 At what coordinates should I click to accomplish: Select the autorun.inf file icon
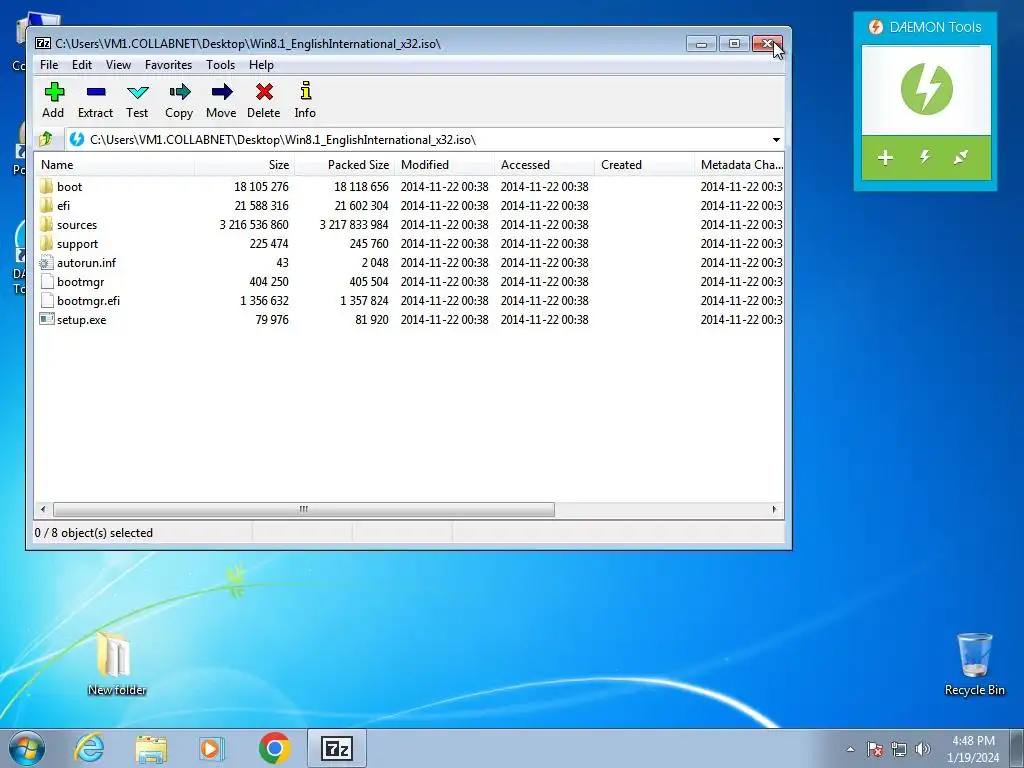pos(46,263)
